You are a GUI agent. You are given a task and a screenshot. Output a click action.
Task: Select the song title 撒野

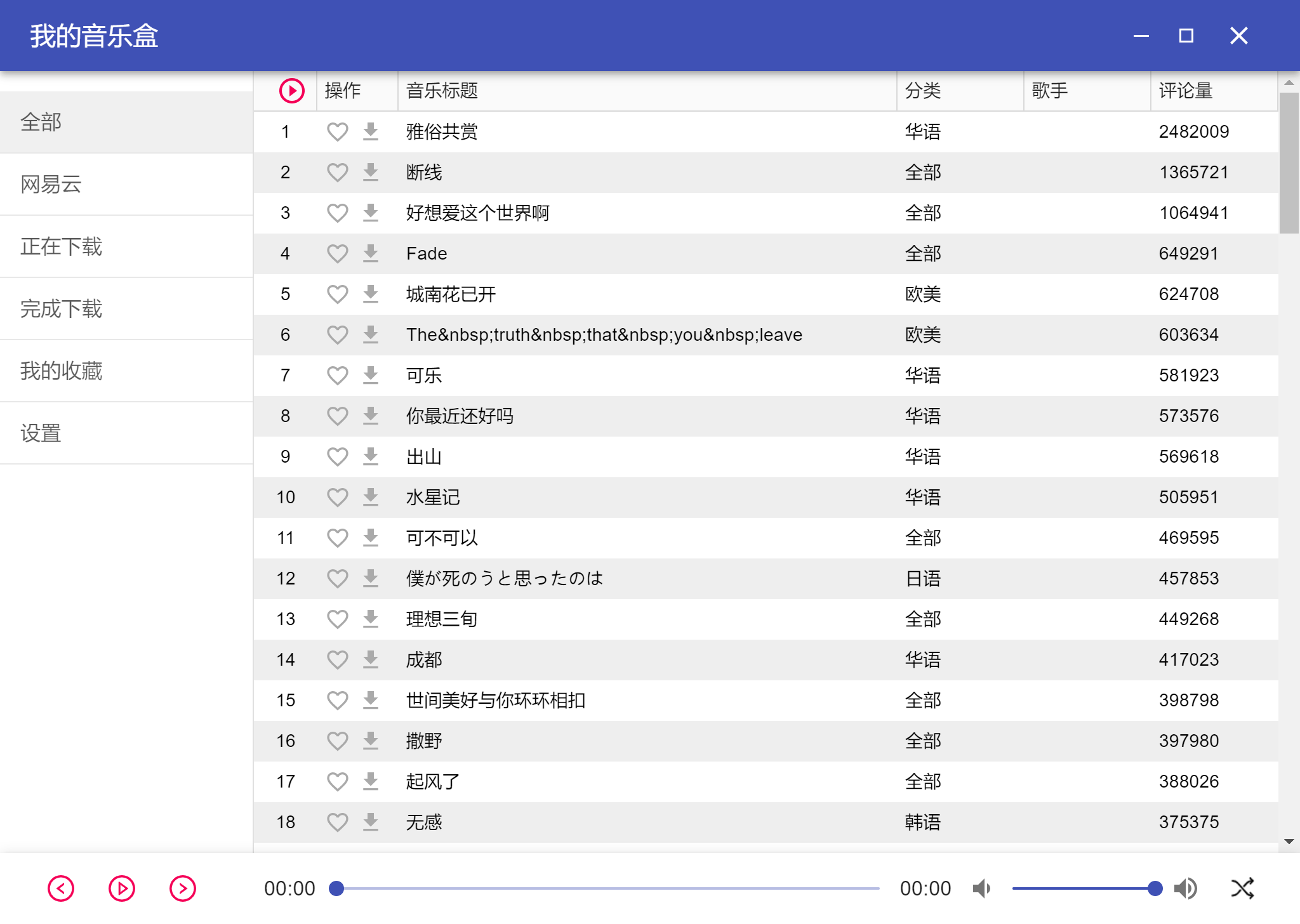(424, 741)
